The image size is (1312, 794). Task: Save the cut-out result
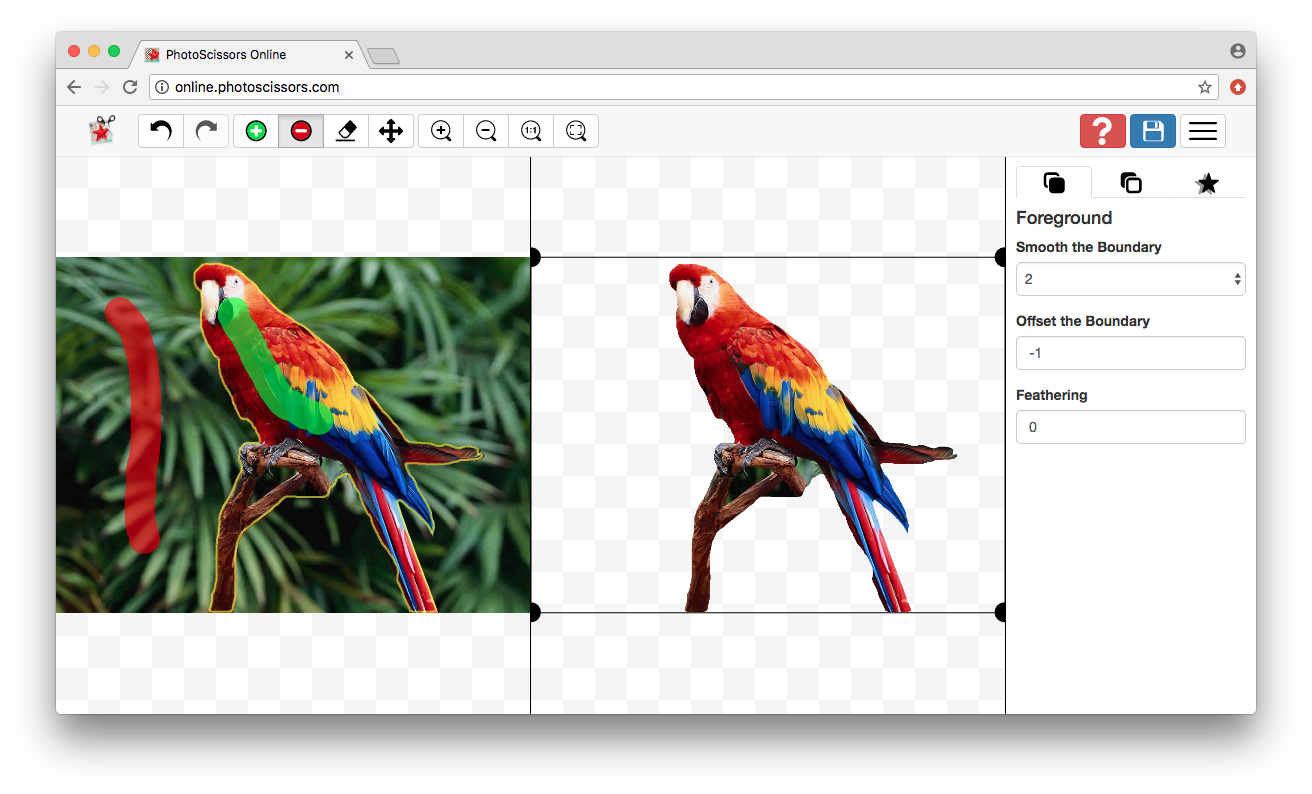pyautogui.click(x=1152, y=131)
